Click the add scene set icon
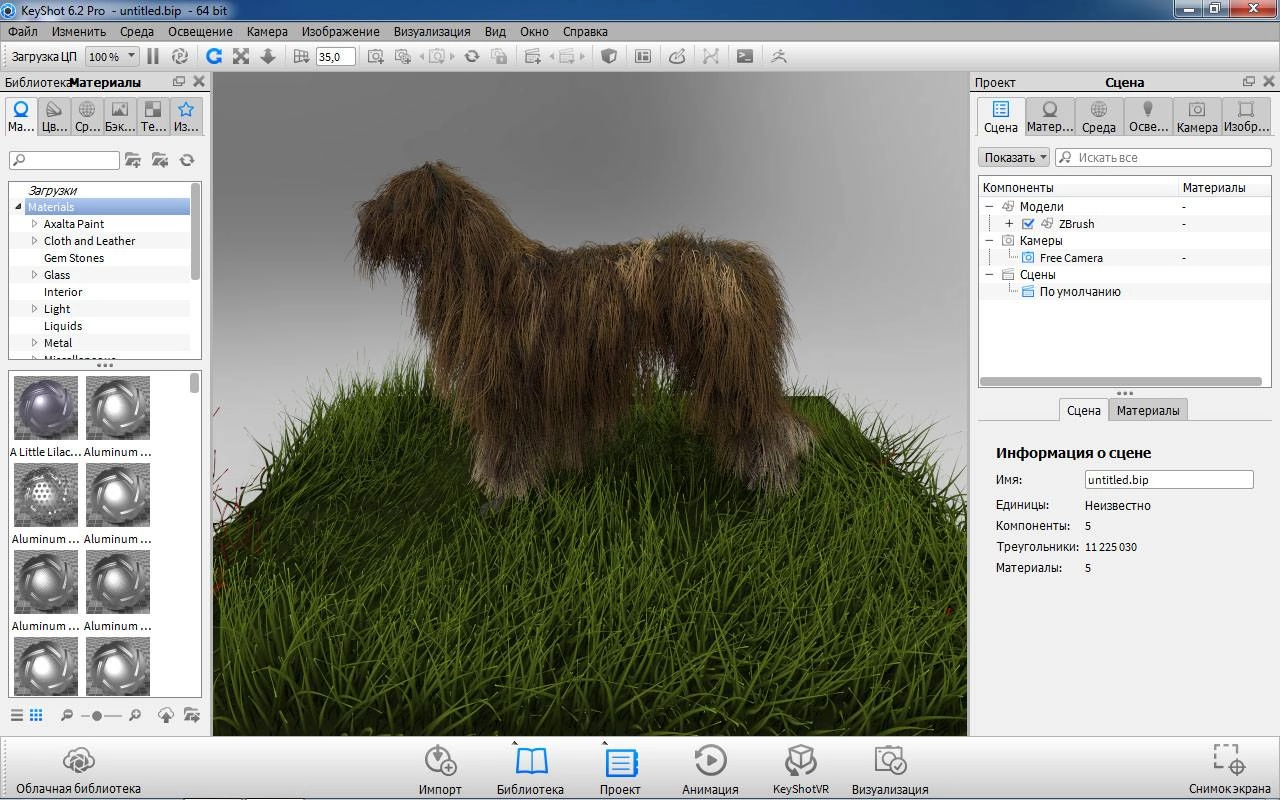 point(533,57)
